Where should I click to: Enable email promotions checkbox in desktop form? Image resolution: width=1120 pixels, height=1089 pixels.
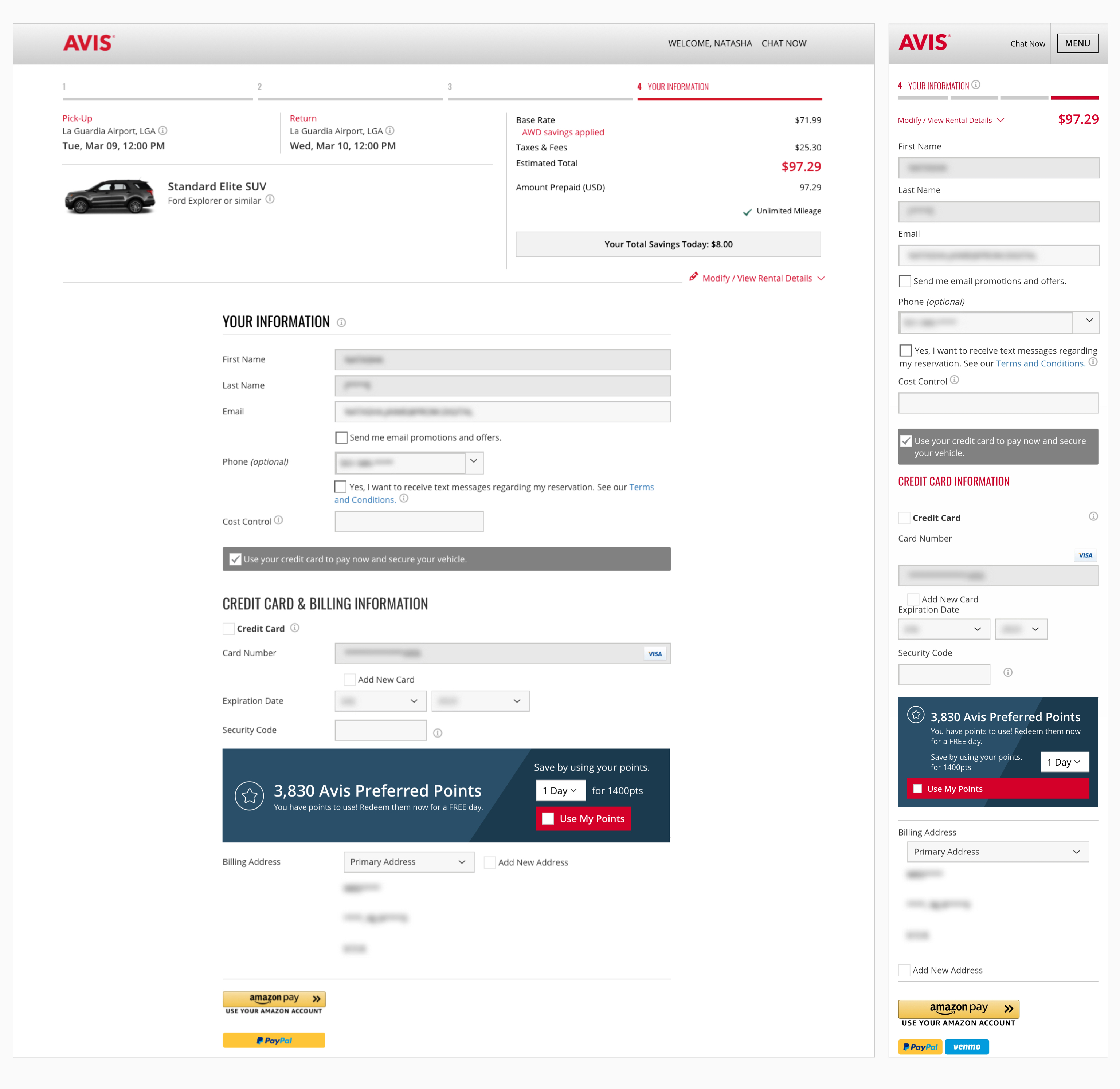(x=341, y=437)
